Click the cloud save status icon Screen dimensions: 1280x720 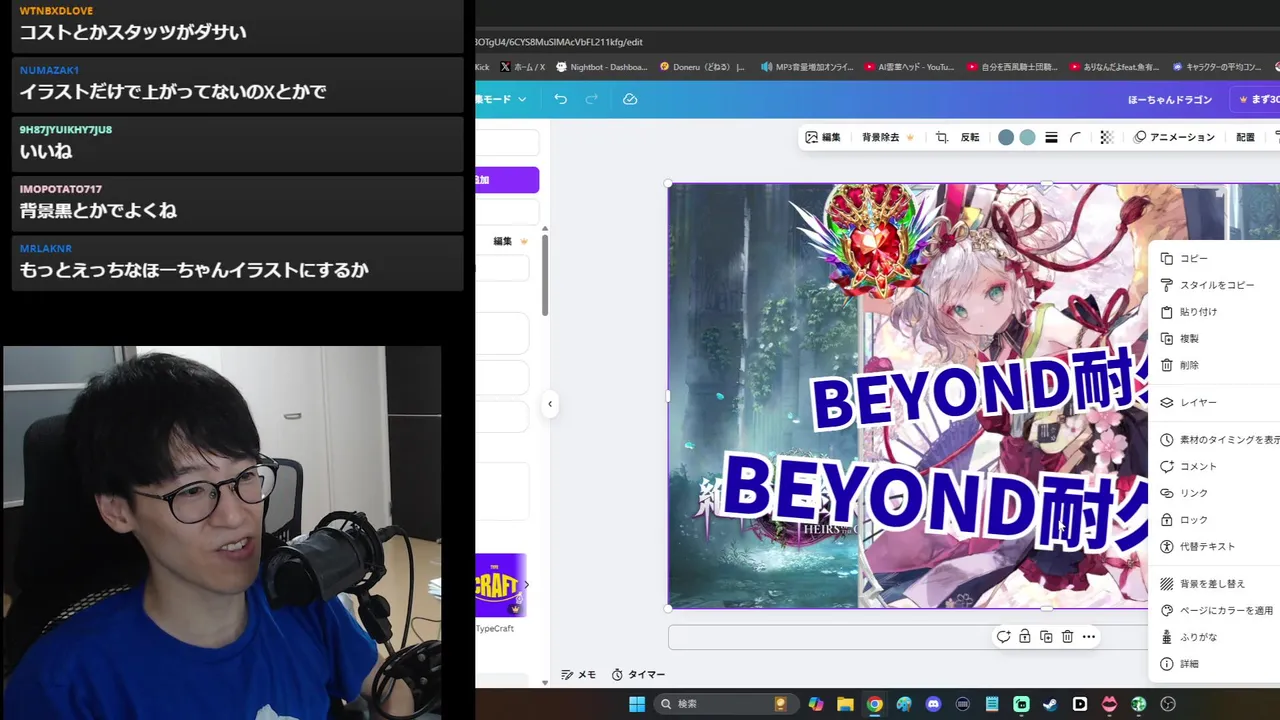click(630, 99)
